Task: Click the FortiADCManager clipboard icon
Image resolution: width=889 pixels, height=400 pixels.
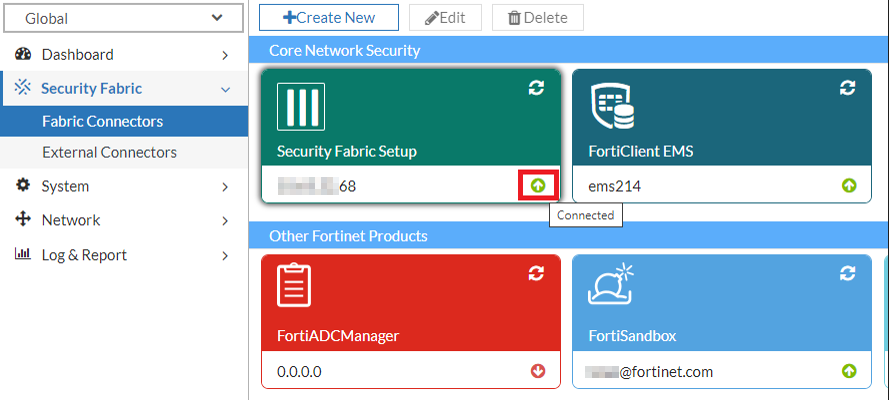Action: tap(294, 286)
